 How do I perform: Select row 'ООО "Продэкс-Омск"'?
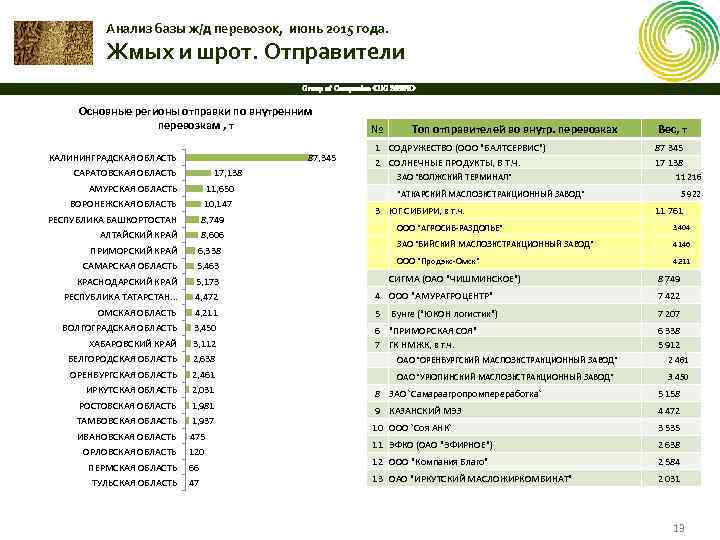(x=534, y=261)
